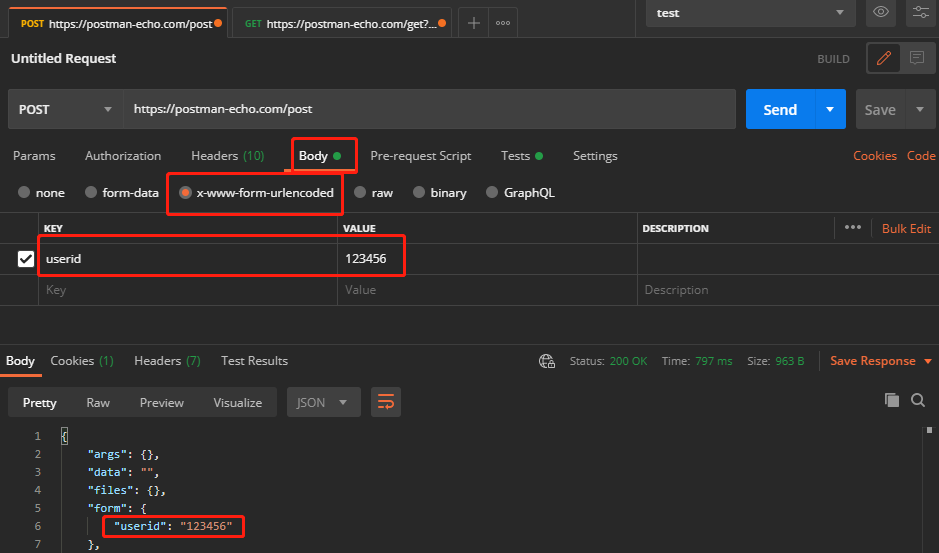Switch to the POST postman-echo.com/post tab

[x=118, y=24]
